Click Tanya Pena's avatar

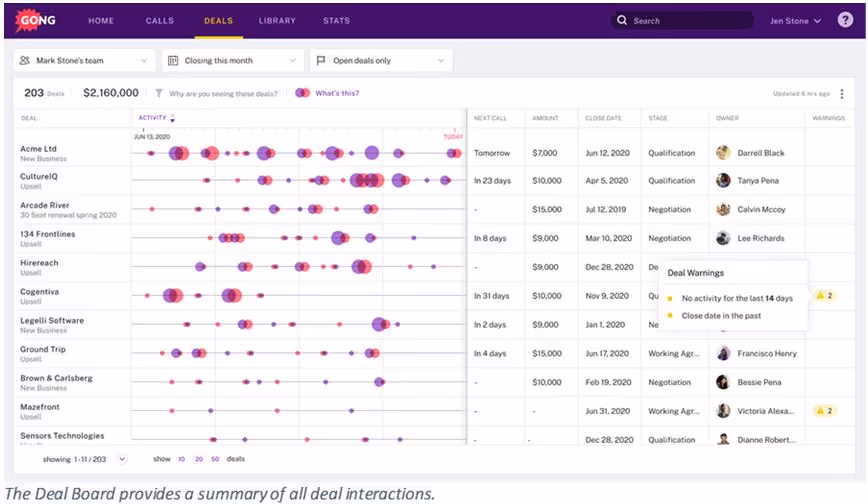723,181
